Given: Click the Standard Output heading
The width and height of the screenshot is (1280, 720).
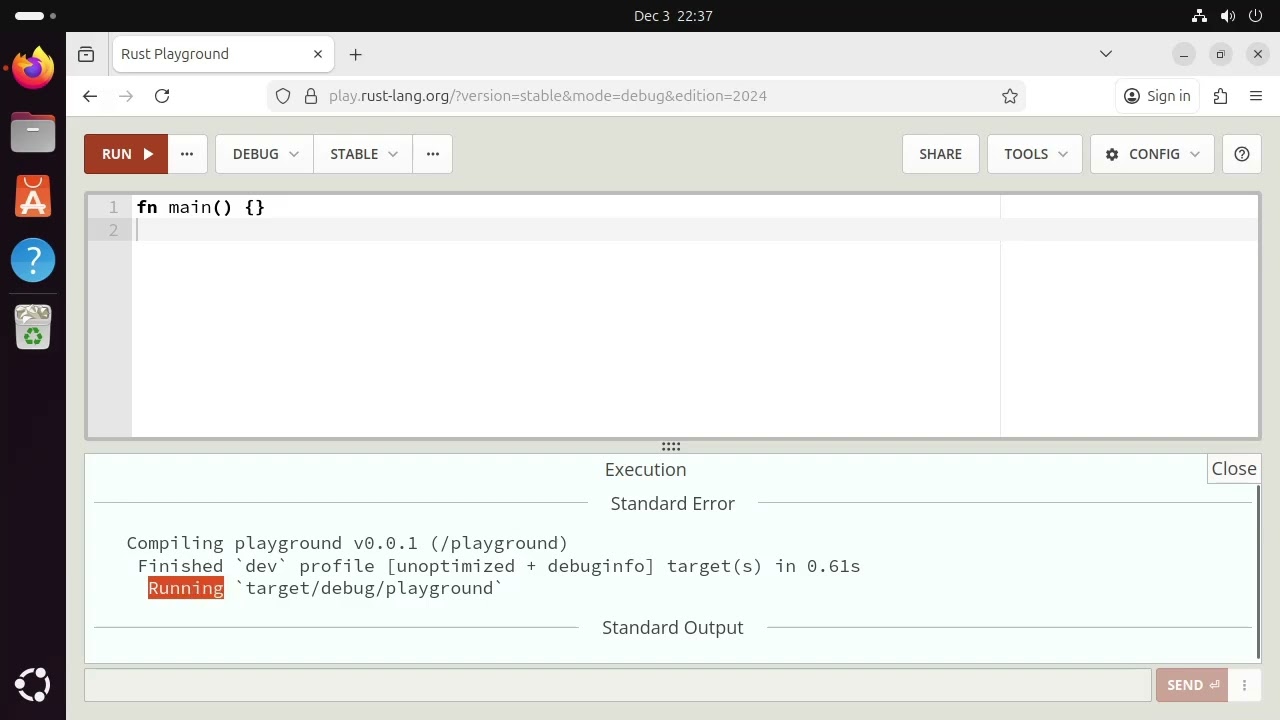Looking at the screenshot, I should pos(673,627).
